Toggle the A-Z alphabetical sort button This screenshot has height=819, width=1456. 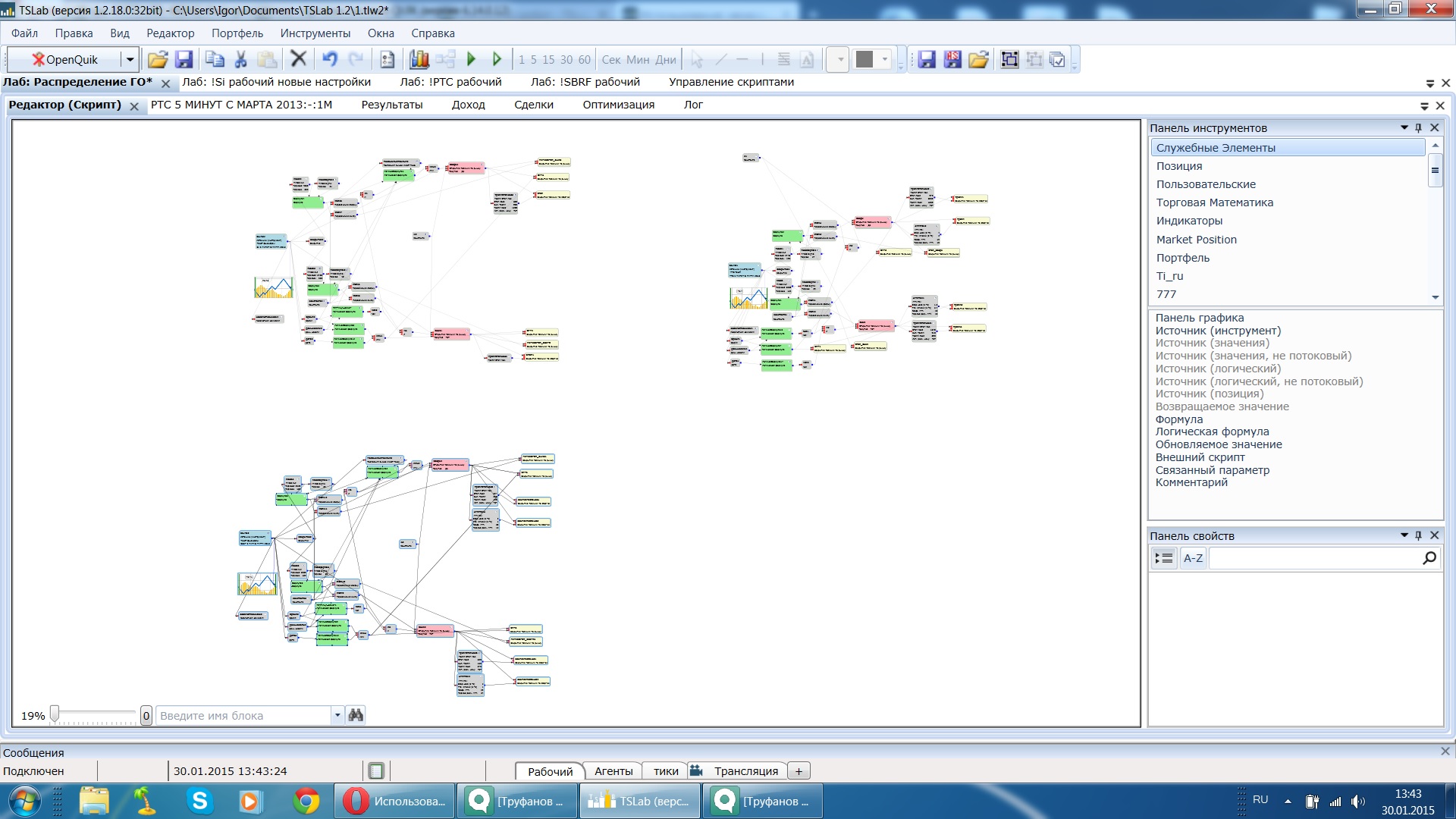[1193, 558]
